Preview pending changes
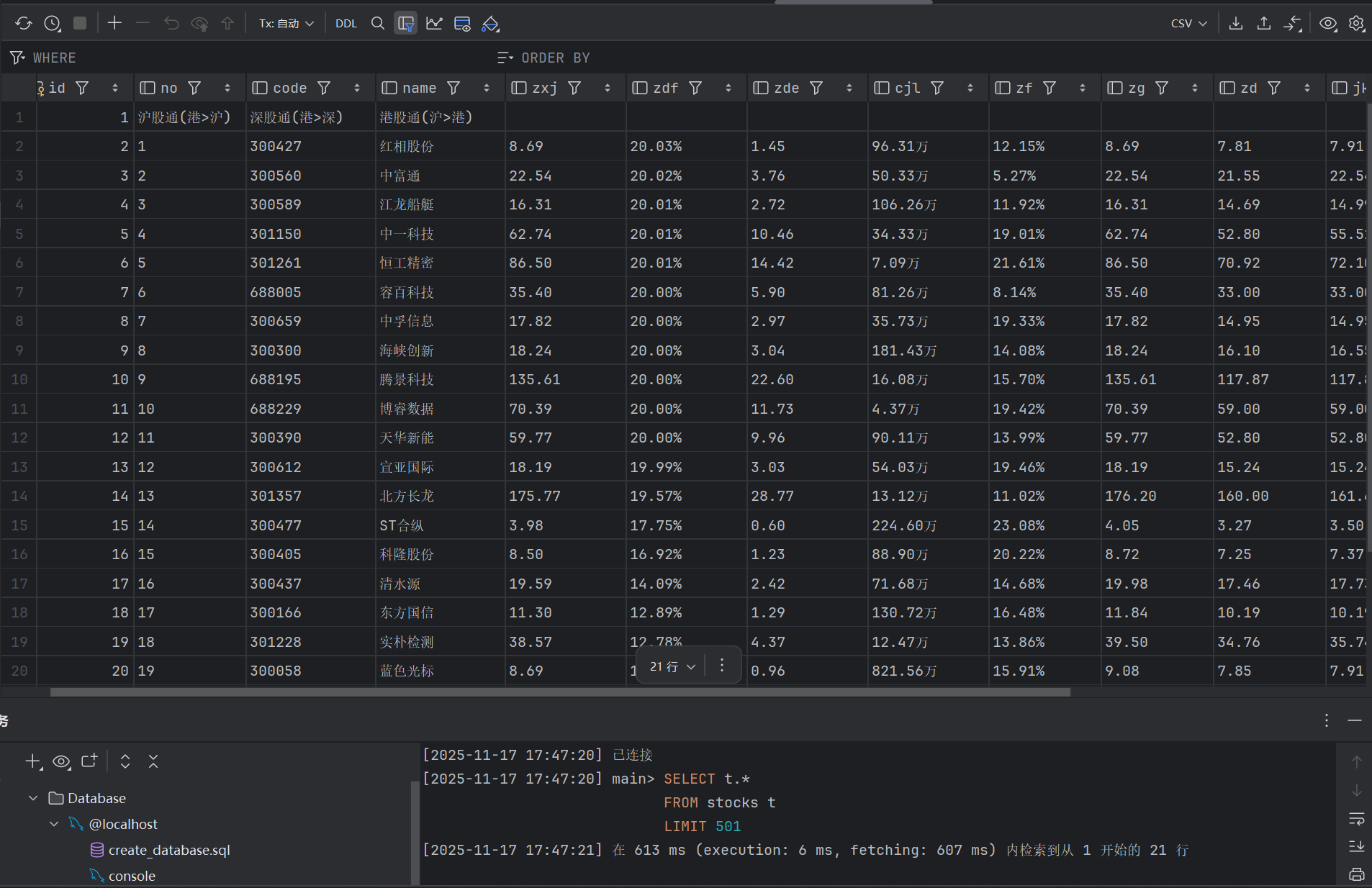 point(199,24)
